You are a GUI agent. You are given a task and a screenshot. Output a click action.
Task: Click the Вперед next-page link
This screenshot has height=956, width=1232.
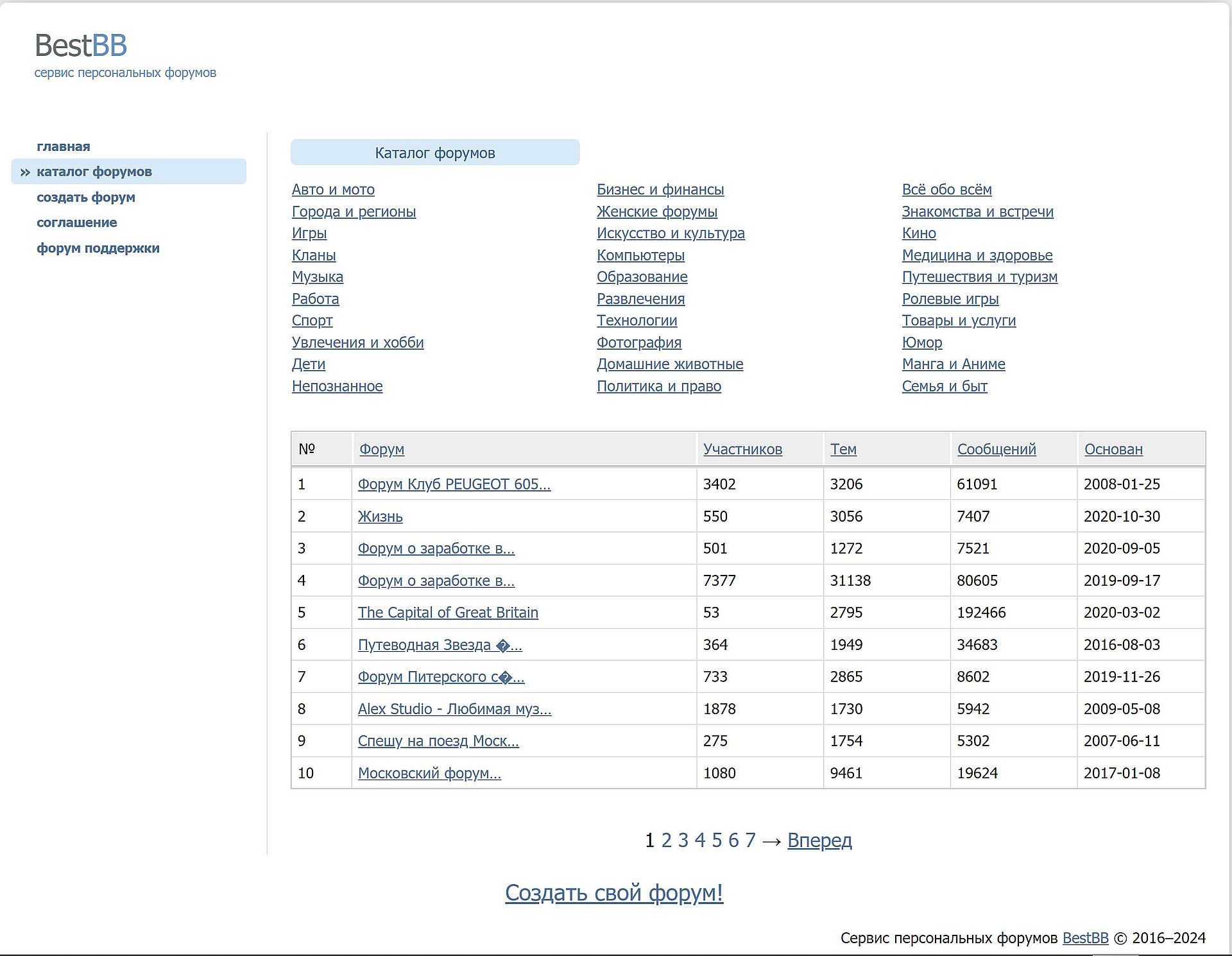819,840
